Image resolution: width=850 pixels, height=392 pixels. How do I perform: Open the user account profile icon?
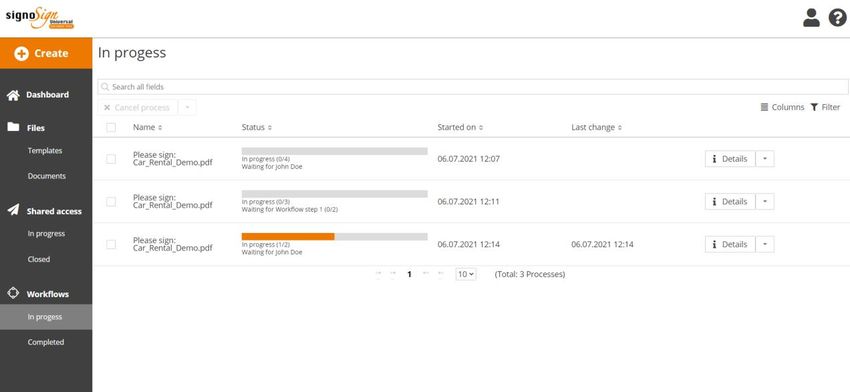point(811,18)
